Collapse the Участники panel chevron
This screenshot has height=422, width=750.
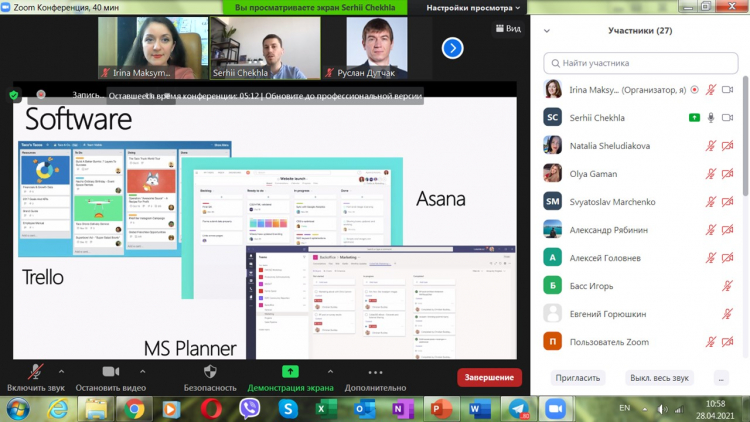pos(546,31)
